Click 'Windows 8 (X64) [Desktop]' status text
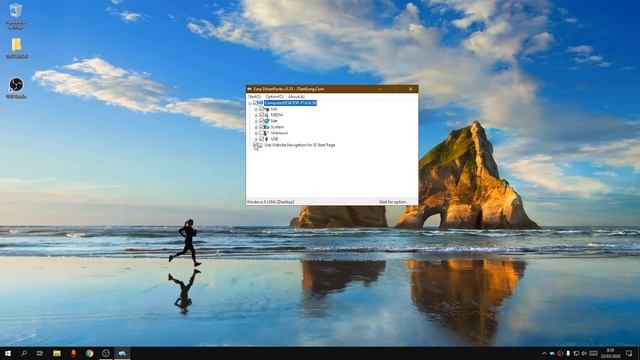The image size is (640, 360). coord(270,202)
